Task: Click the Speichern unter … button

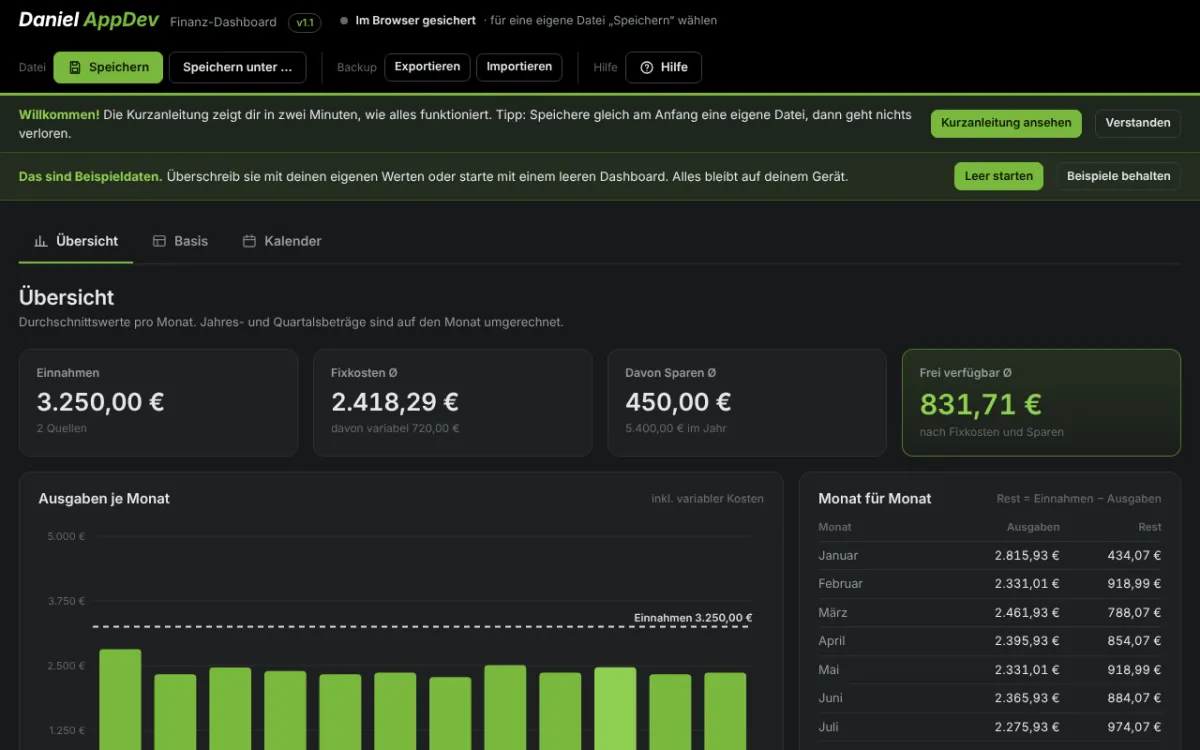Action: [x=237, y=67]
